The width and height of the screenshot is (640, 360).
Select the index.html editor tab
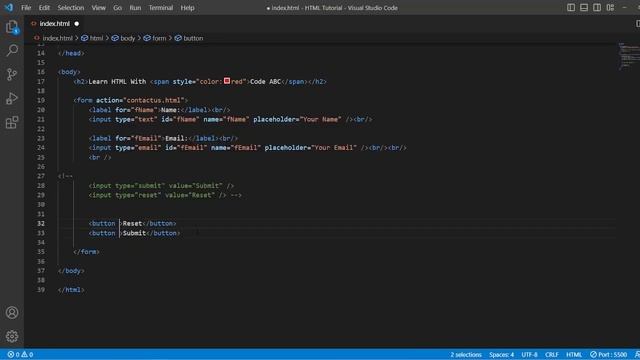[x=55, y=24]
